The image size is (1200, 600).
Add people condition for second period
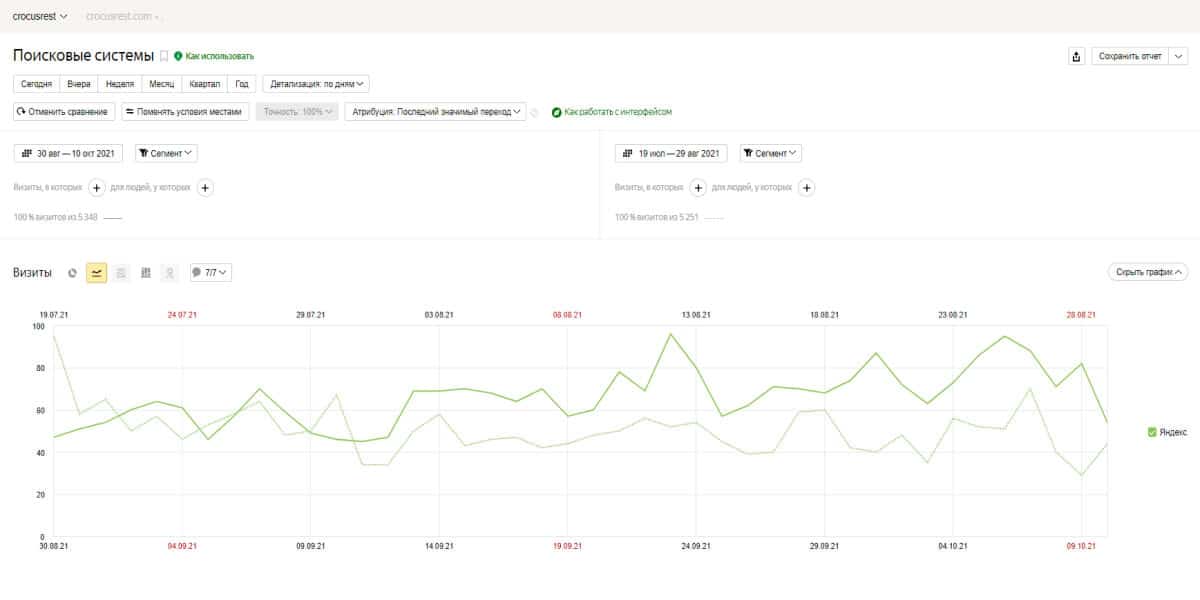coord(807,187)
